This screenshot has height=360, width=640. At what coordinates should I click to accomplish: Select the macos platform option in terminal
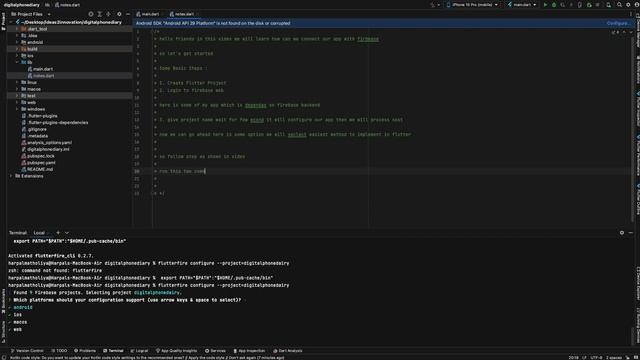click(20, 322)
